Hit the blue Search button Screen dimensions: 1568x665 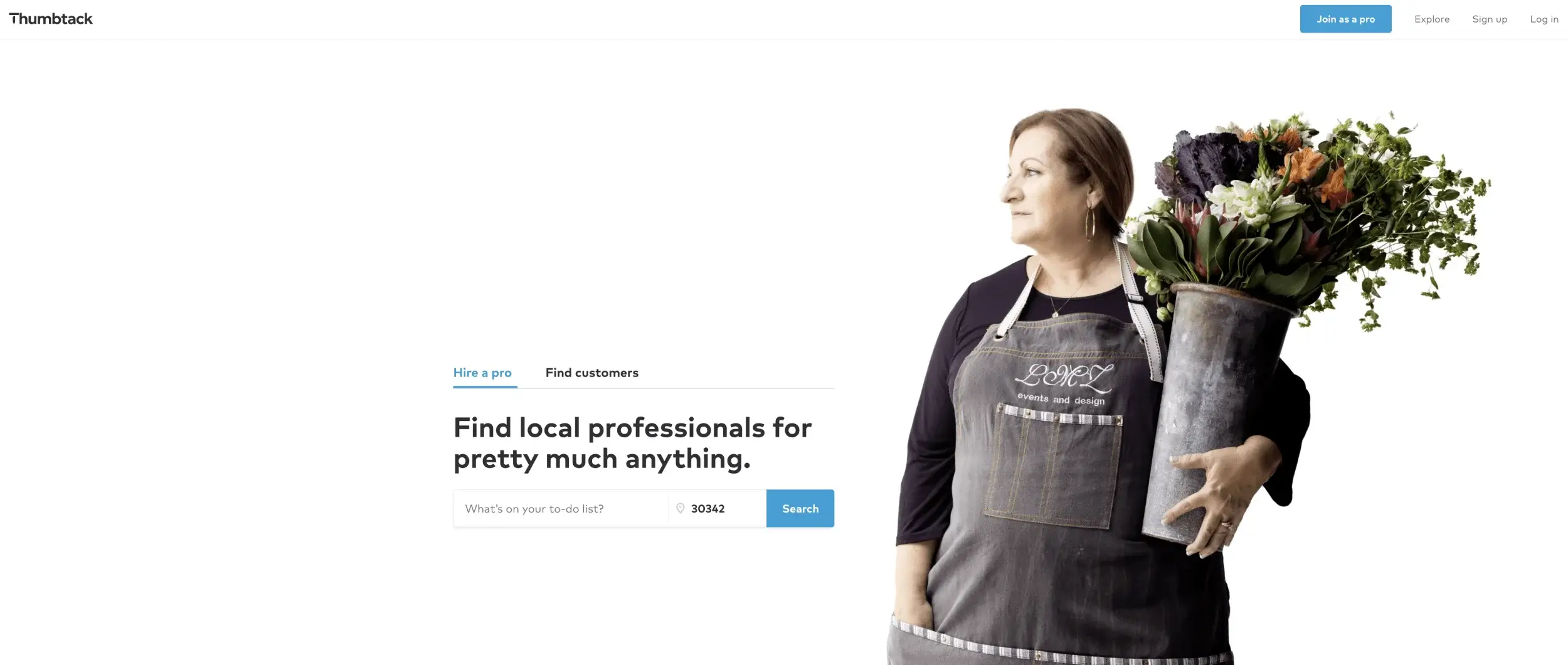[x=800, y=508]
